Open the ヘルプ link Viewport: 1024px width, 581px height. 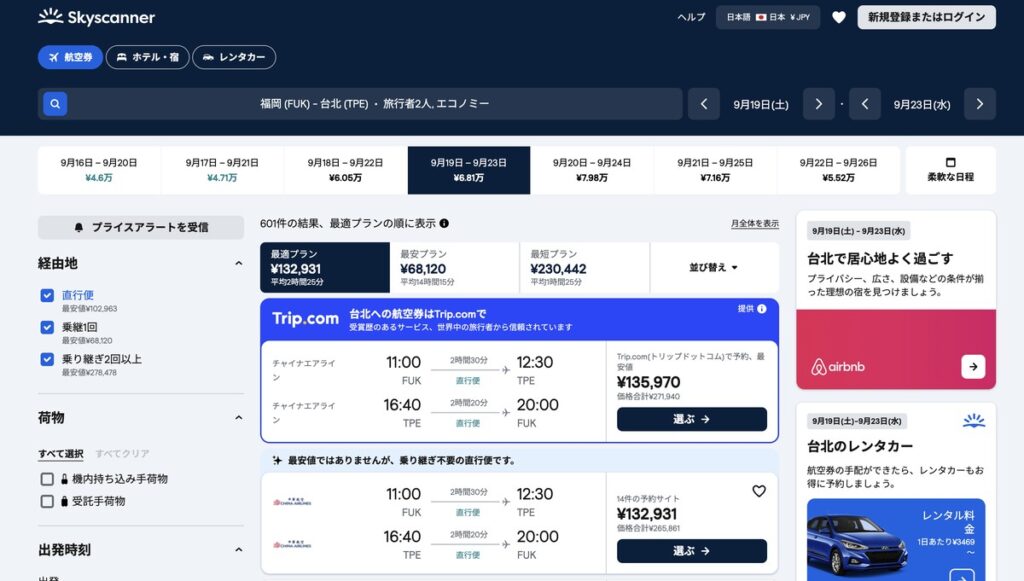pyautogui.click(x=691, y=17)
